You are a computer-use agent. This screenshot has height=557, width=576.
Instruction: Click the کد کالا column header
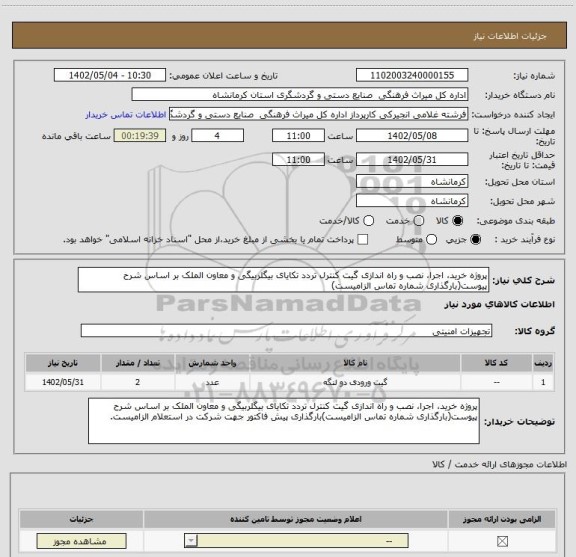click(x=496, y=363)
